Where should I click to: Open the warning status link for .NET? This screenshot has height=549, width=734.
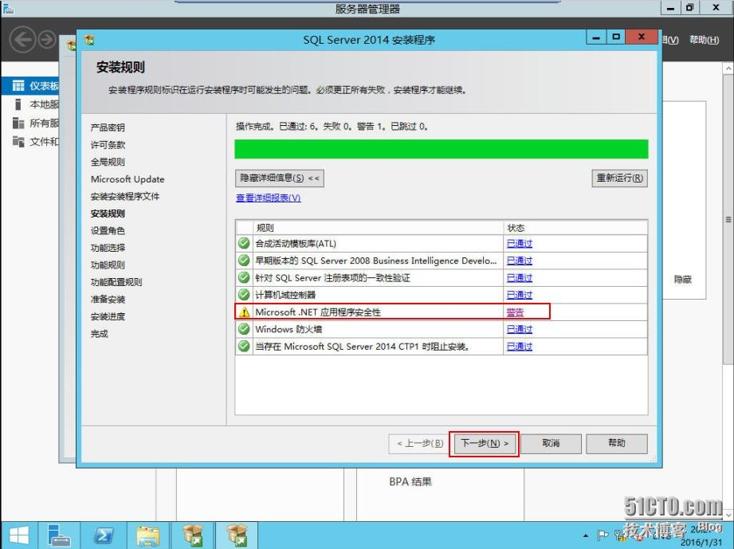point(515,312)
